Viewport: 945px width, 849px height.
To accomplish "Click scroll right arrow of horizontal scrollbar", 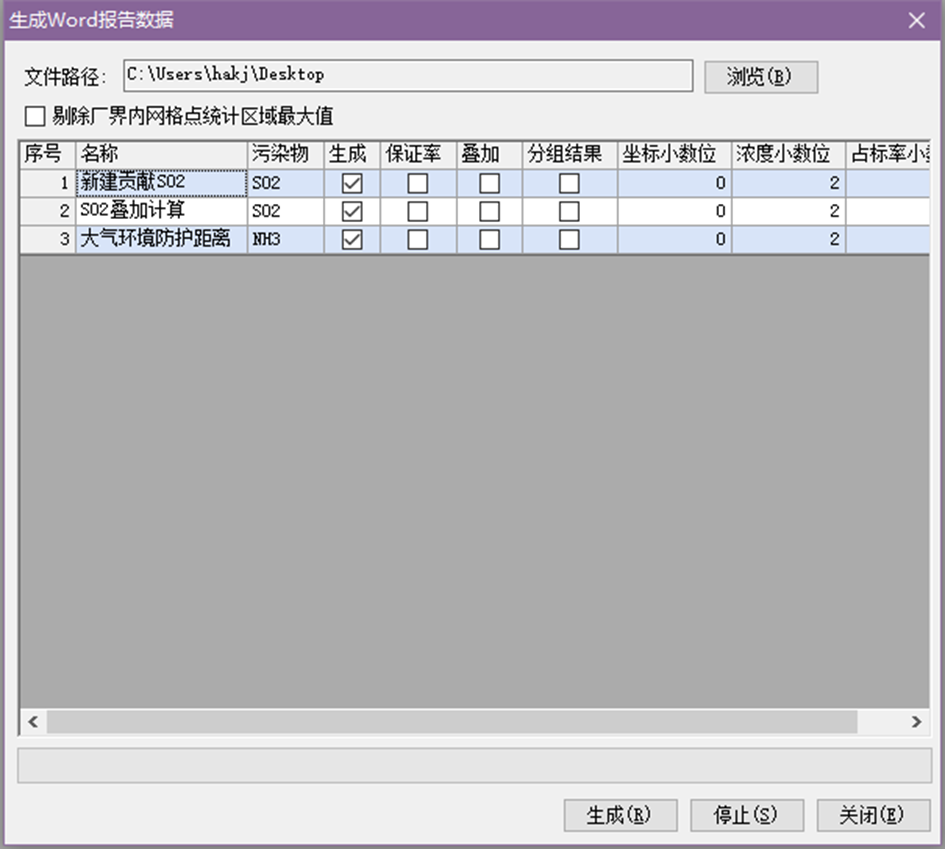I will 916,722.
